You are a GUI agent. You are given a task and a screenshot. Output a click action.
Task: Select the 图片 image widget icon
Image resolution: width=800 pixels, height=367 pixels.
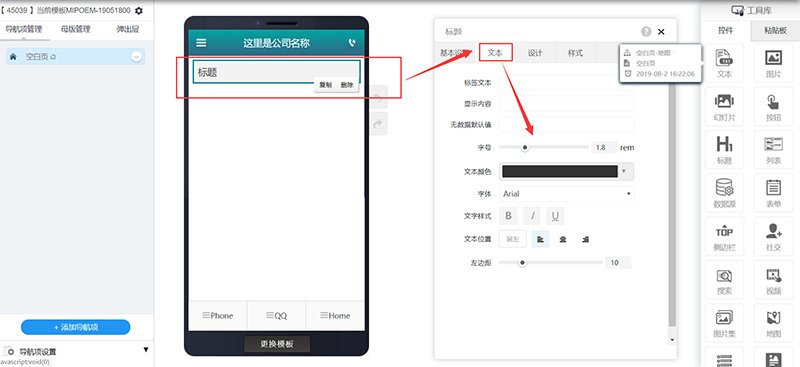click(773, 63)
